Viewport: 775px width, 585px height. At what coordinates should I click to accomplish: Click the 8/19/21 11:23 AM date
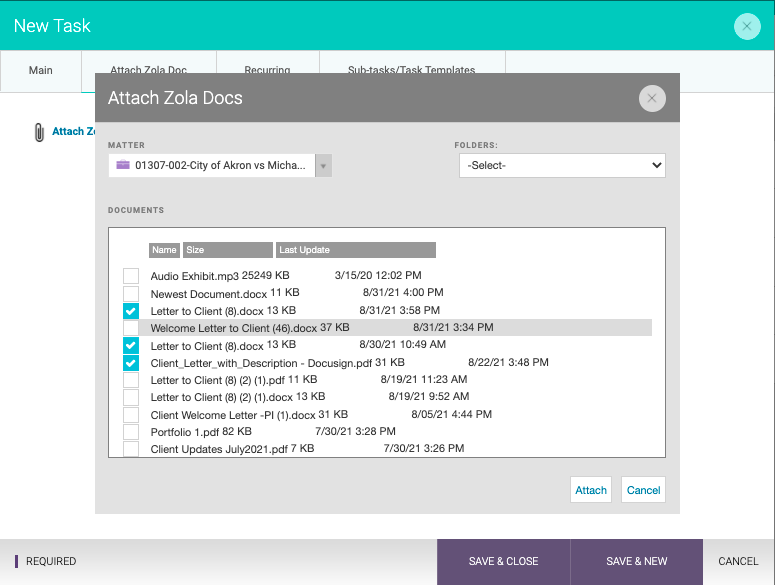tap(424, 379)
